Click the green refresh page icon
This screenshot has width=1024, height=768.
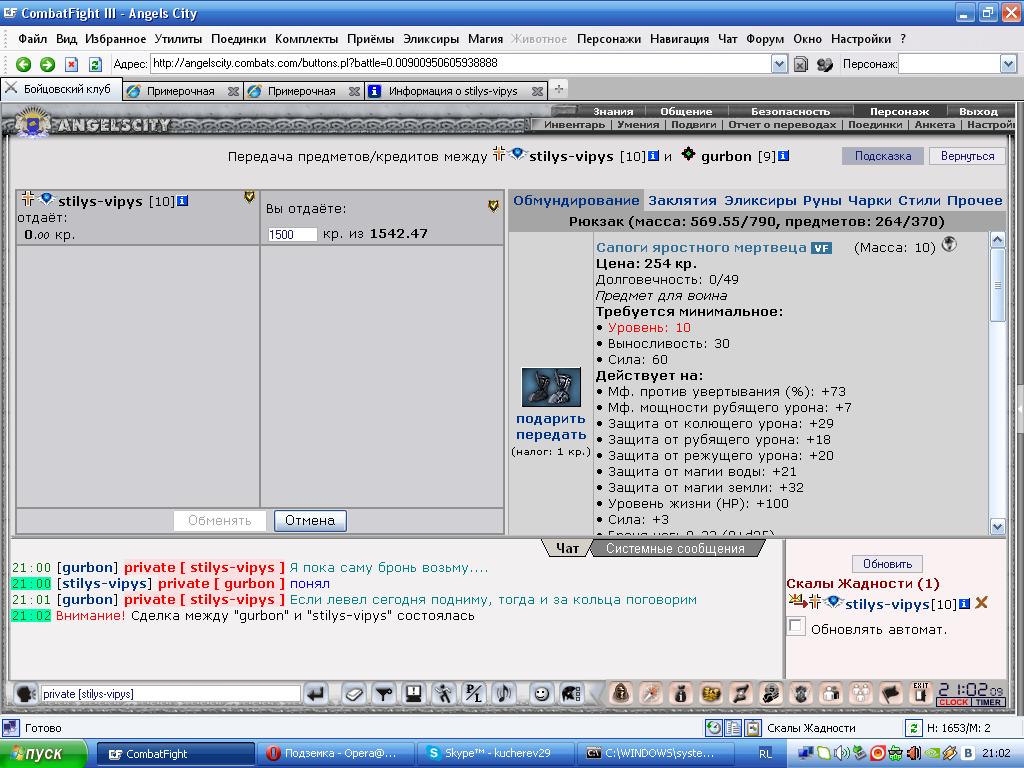pyautogui.click(x=95, y=64)
